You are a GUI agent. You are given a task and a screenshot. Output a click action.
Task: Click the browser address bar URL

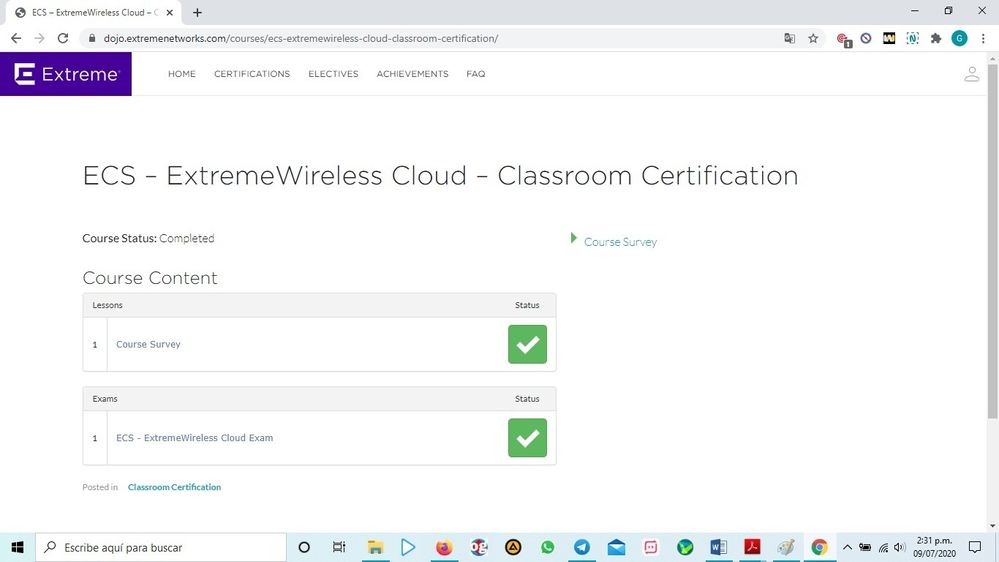pyautogui.click(x=301, y=38)
